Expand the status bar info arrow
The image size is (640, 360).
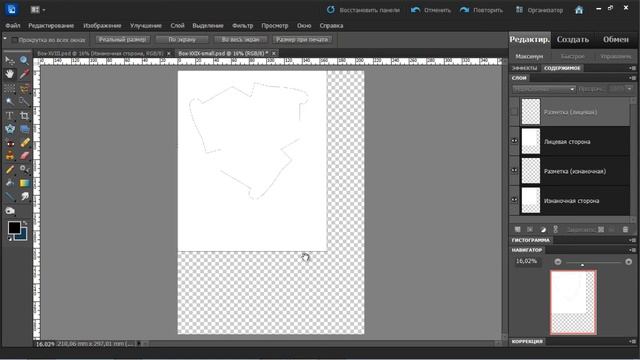pyautogui.click(x=139, y=344)
